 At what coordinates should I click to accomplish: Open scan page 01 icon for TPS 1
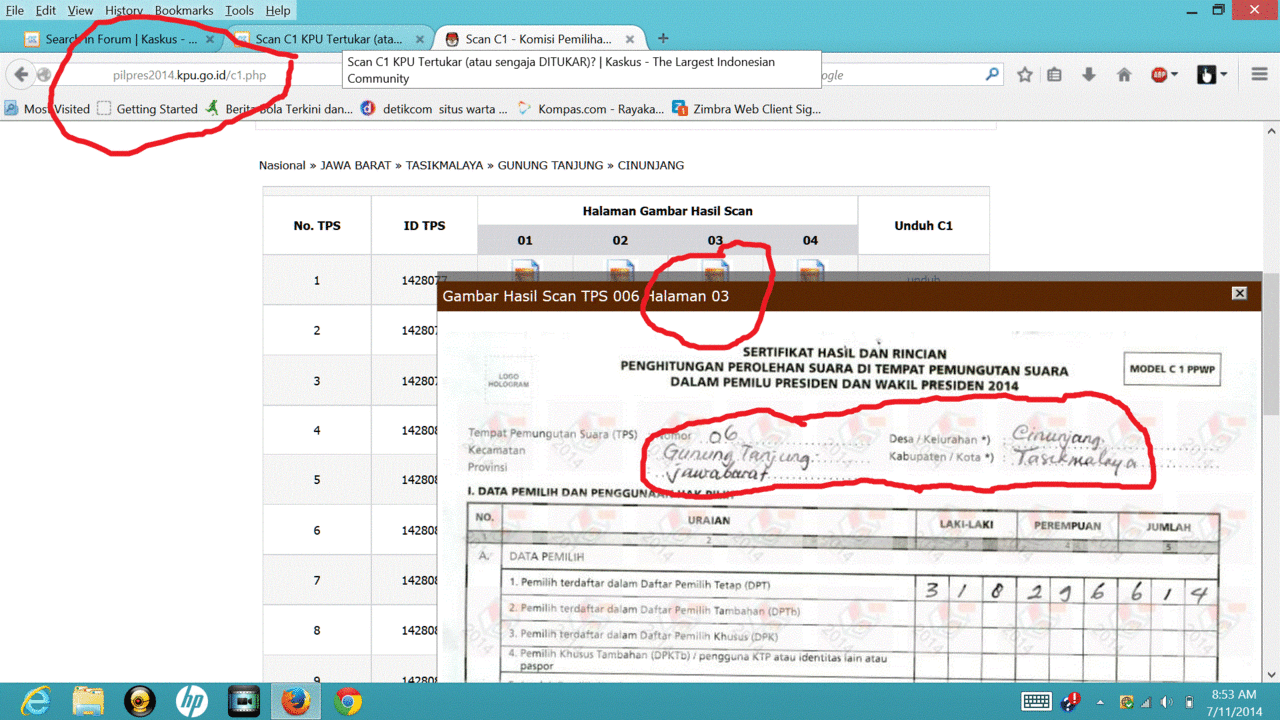[525, 270]
